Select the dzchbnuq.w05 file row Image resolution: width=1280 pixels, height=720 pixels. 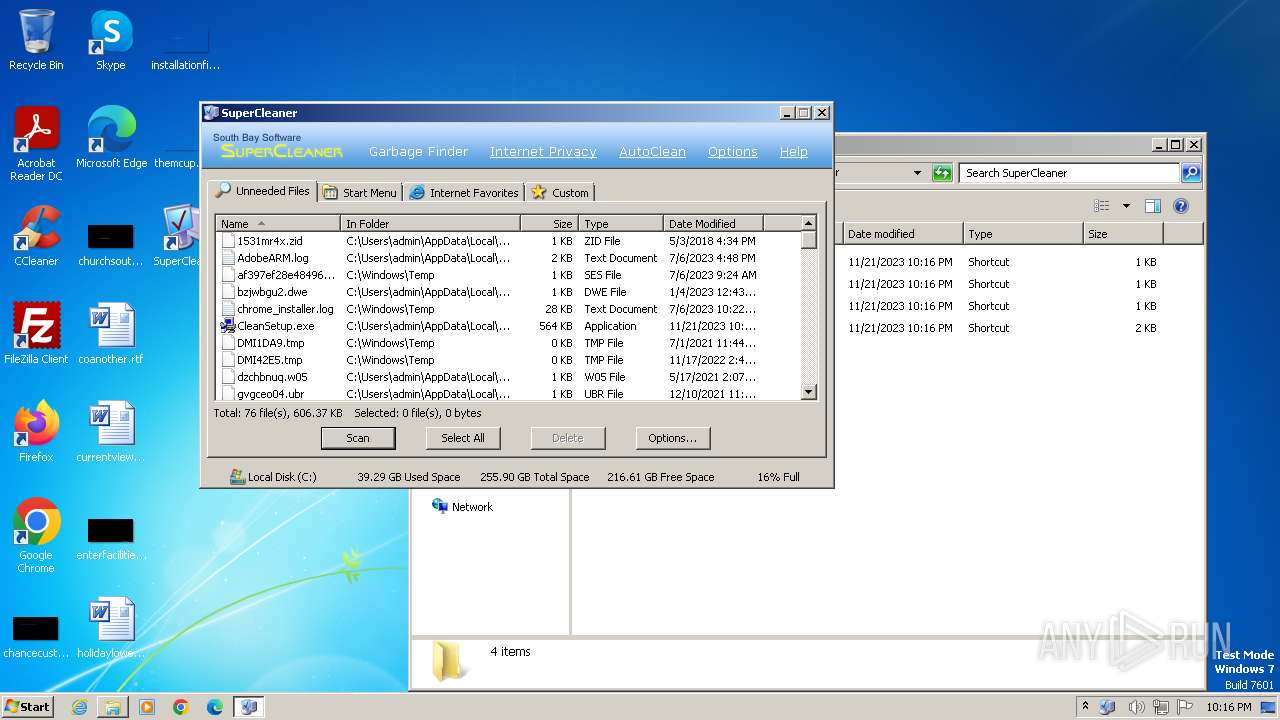pyautogui.click(x=508, y=377)
